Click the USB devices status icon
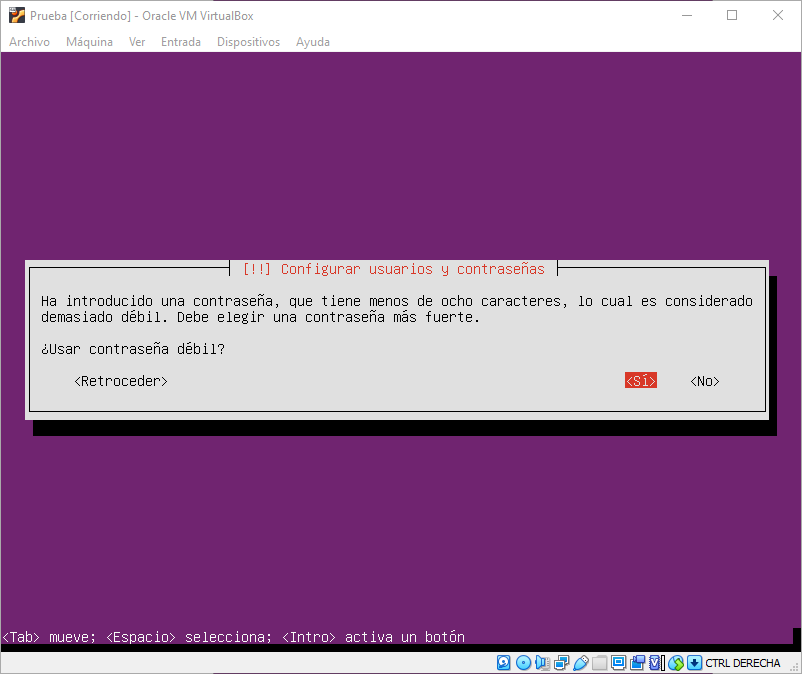The image size is (802, 674). [x=580, y=663]
